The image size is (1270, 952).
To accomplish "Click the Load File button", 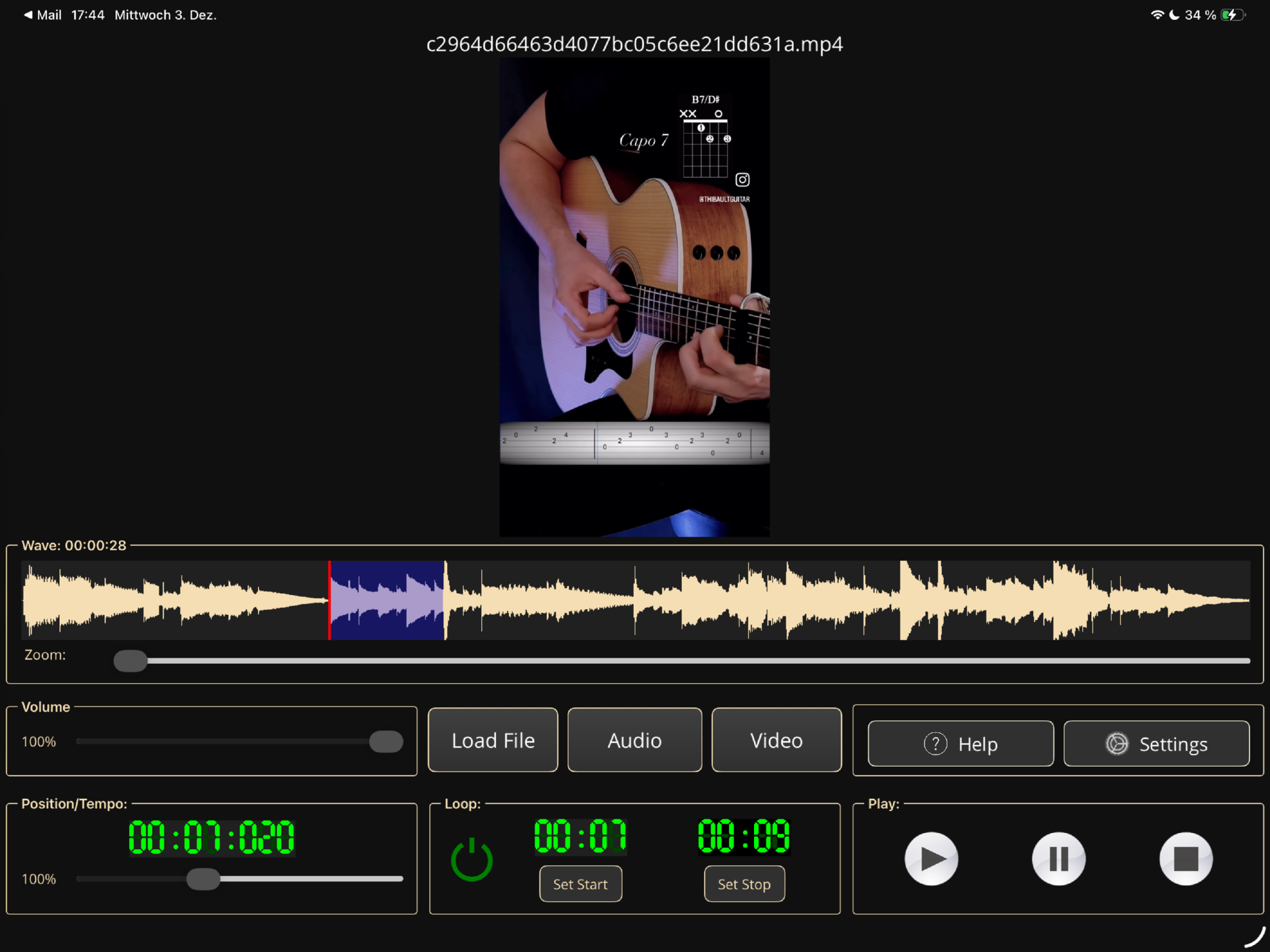I will (493, 740).
